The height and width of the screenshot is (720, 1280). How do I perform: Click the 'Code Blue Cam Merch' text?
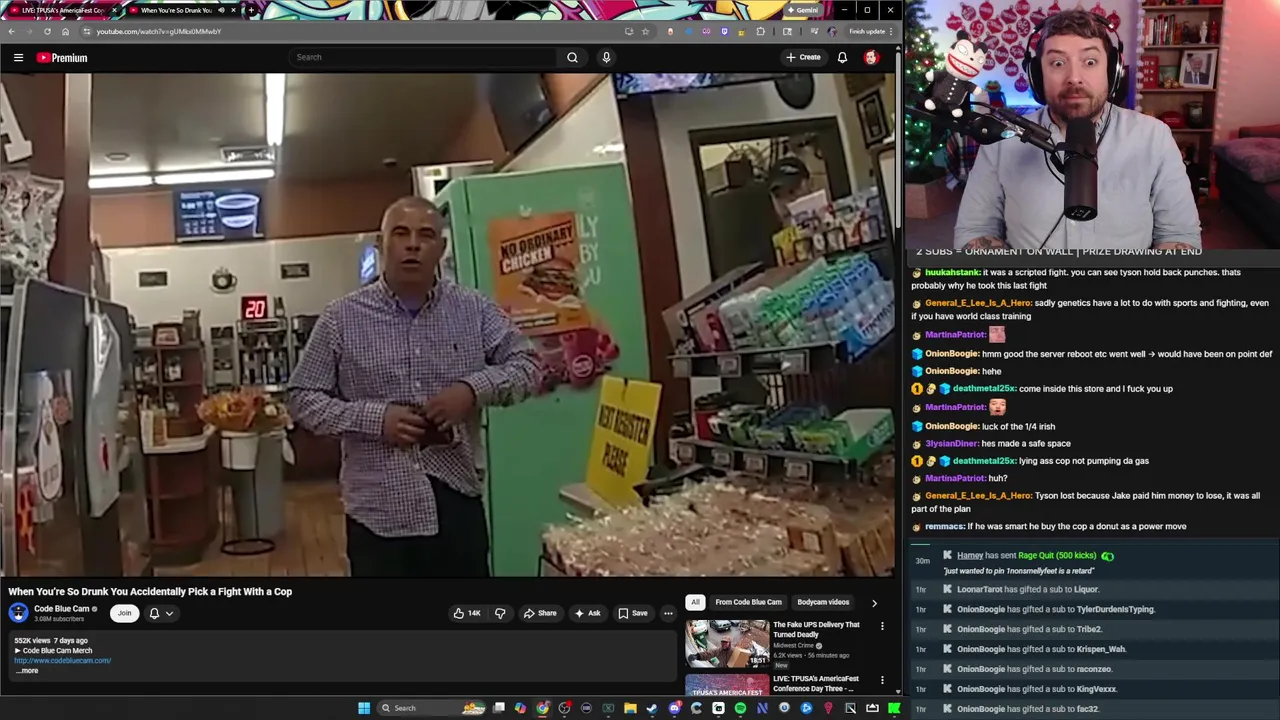[x=57, y=651]
